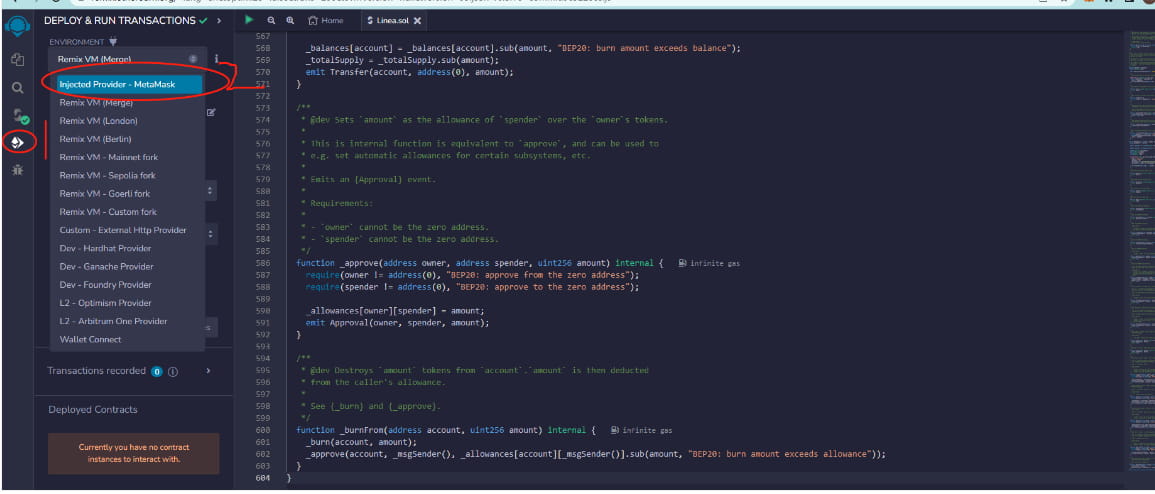Expand the panel title chevron arrow
This screenshot has height=494, width=1155.
click(x=219, y=21)
